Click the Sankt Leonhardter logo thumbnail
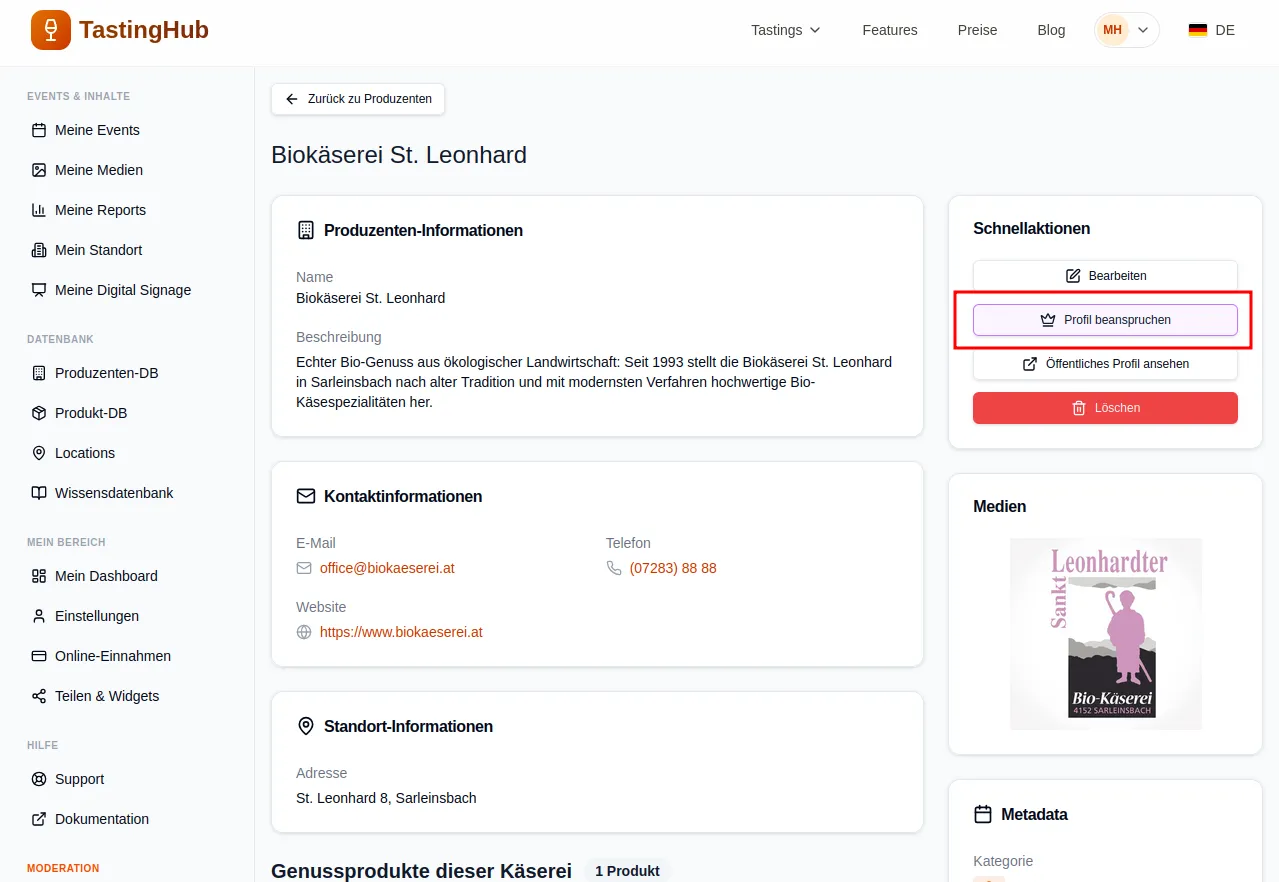This screenshot has width=1279, height=882. [x=1105, y=634]
